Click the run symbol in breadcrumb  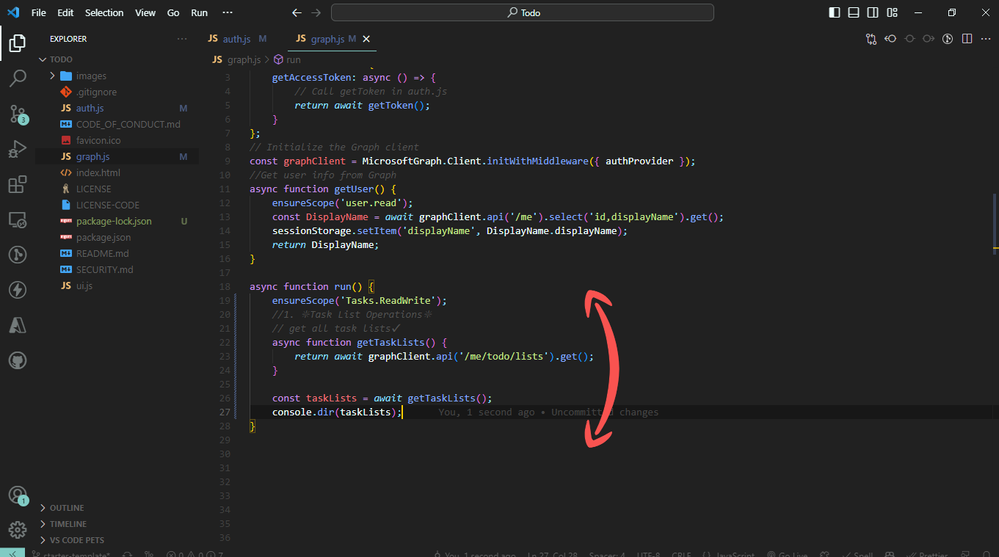coord(287,59)
